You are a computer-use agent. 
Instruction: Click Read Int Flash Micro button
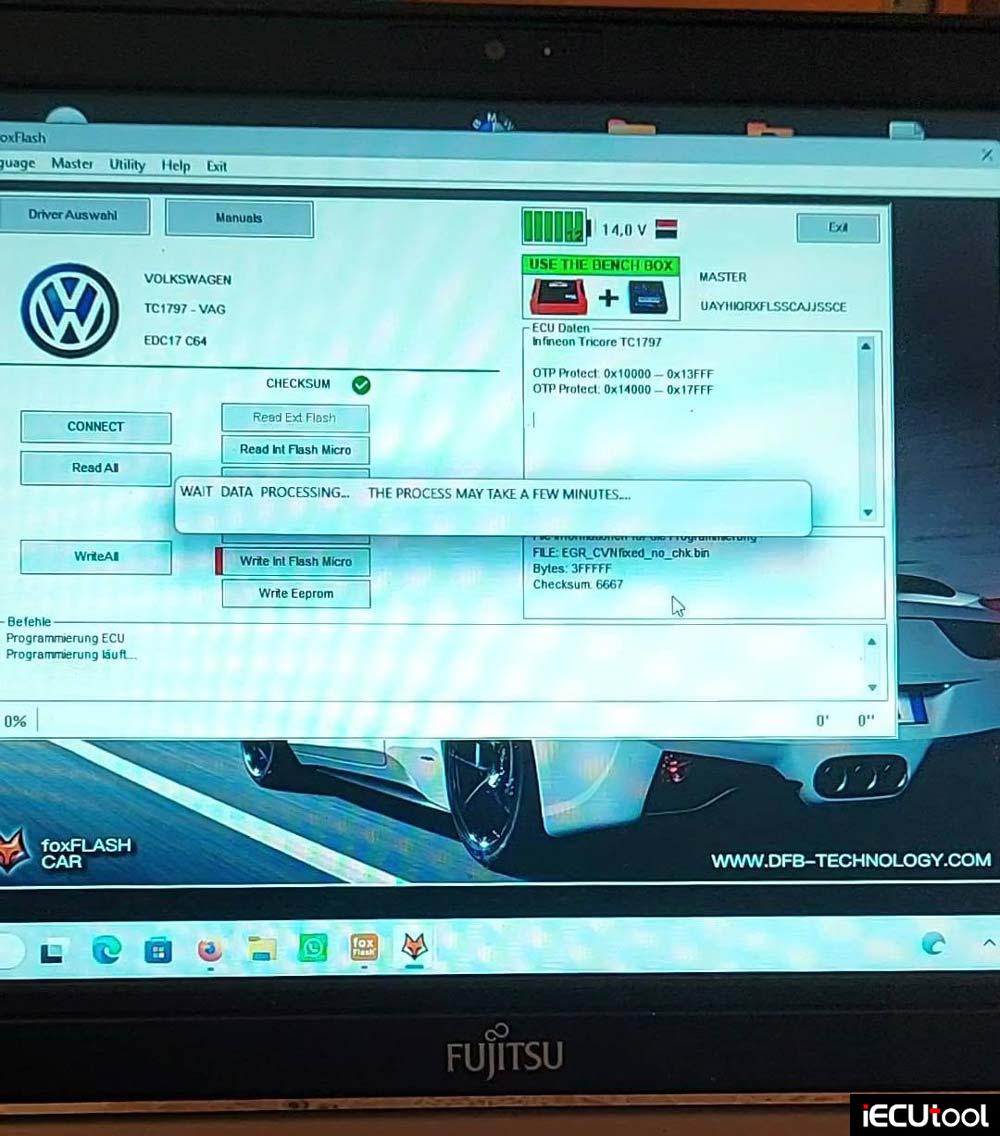tap(295, 450)
